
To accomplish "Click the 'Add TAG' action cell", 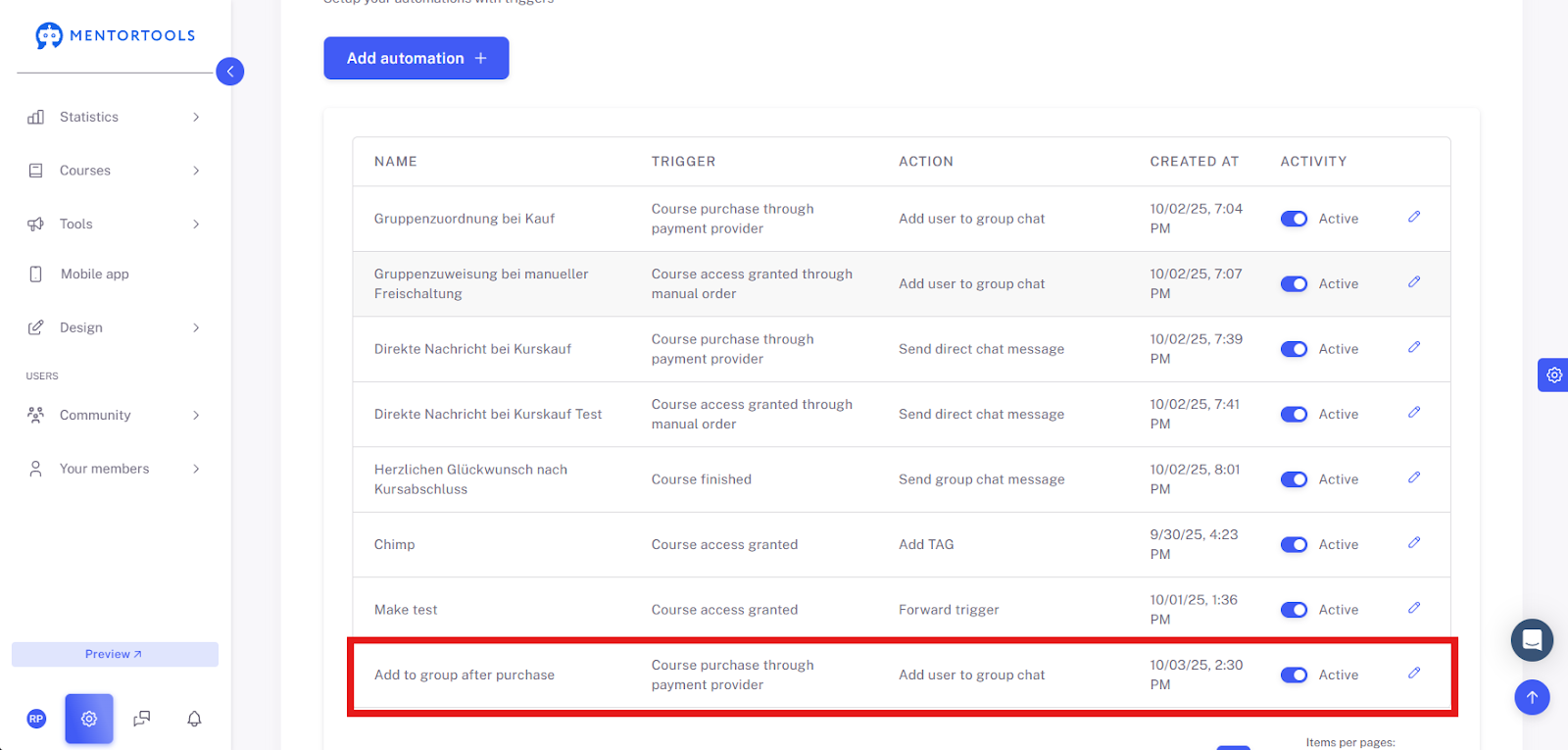I will pos(926,545).
